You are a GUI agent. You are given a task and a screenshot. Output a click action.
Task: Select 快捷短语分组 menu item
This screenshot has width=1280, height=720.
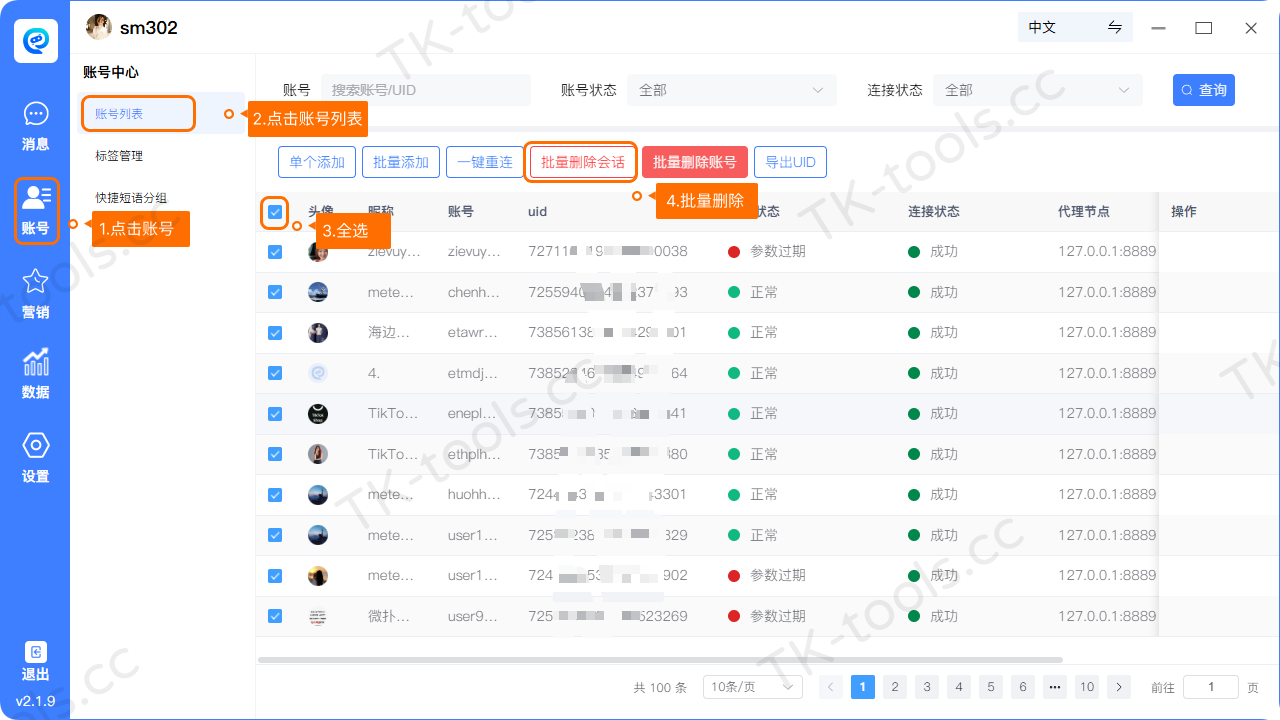(131, 198)
